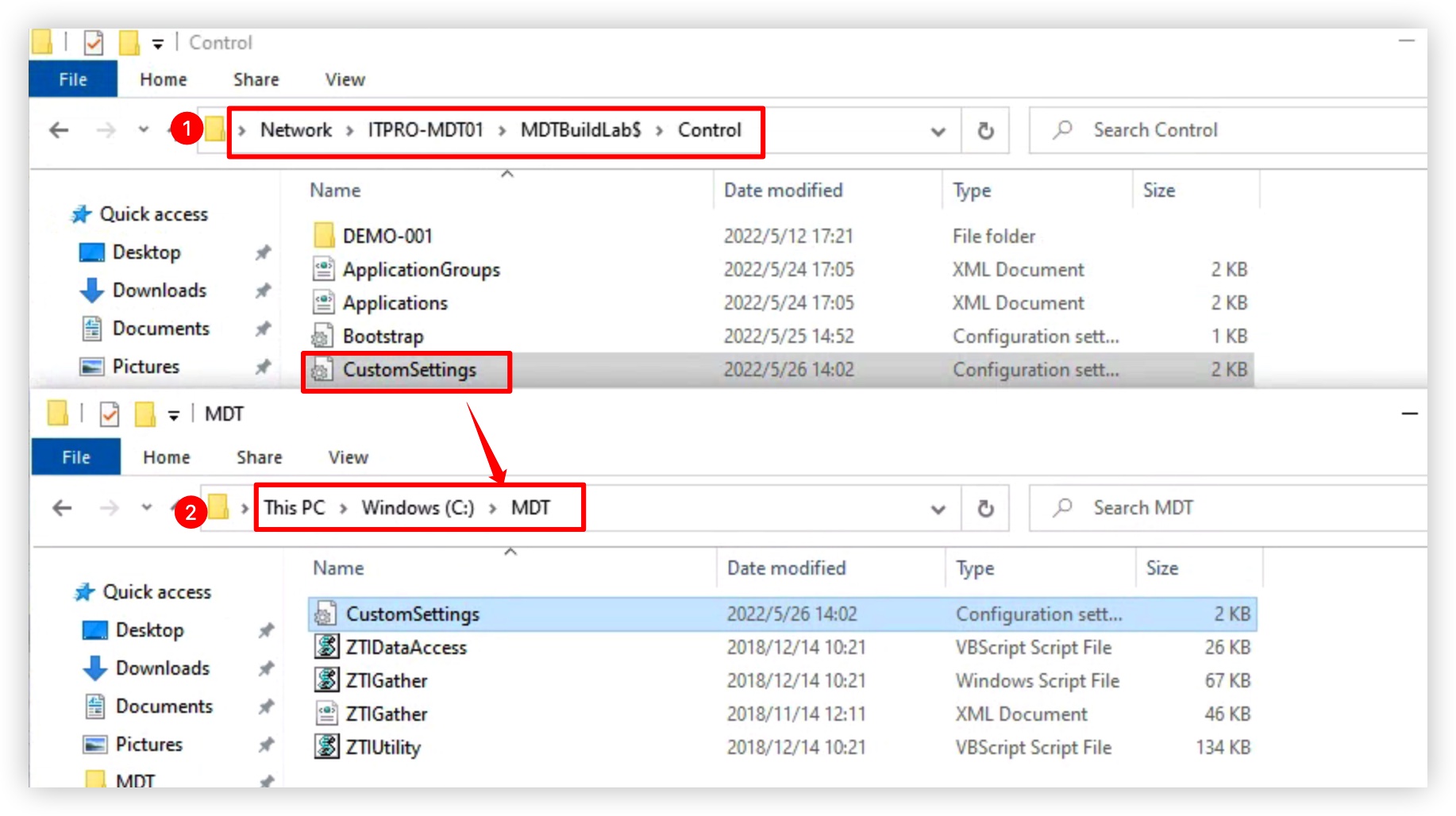Open Quick Access Toolbar dropdown in Control window

point(158,44)
